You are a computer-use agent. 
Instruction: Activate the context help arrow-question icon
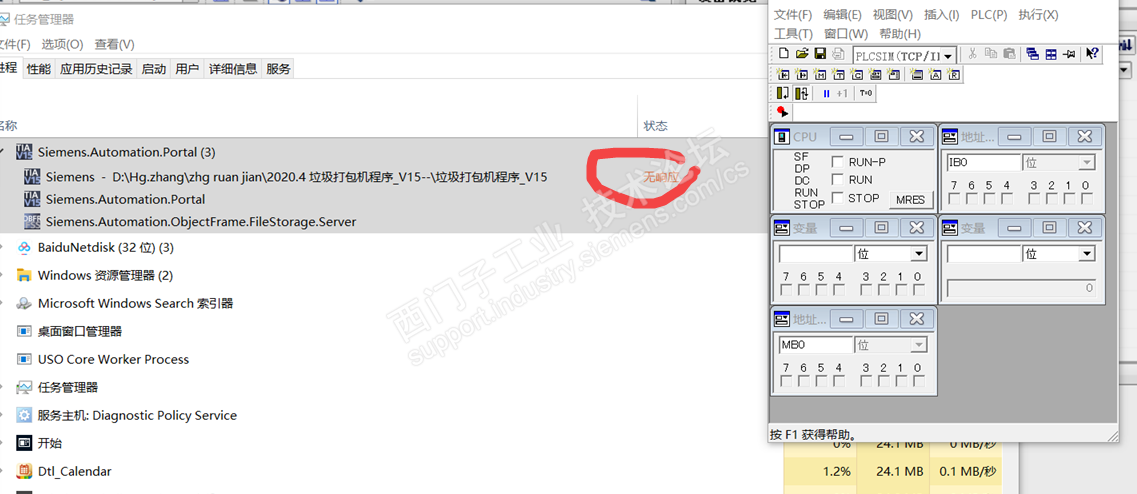click(1093, 54)
